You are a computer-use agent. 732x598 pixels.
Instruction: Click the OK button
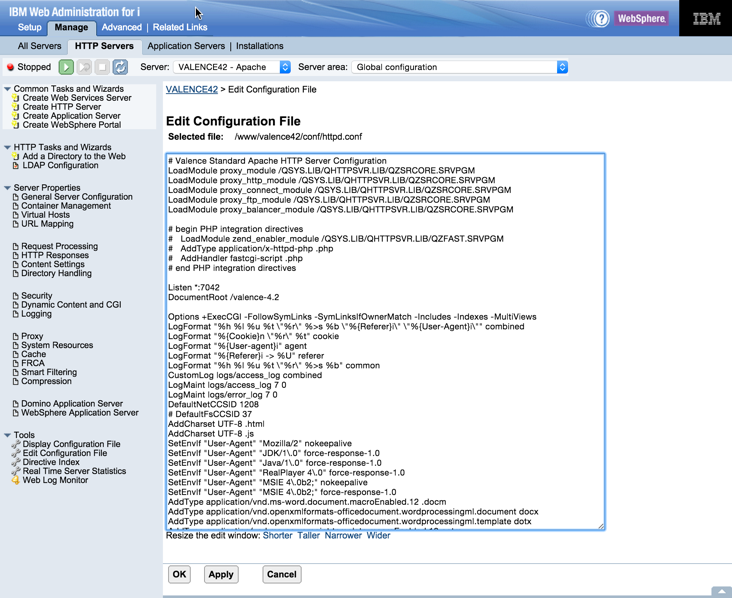pyautogui.click(x=179, y=574)
